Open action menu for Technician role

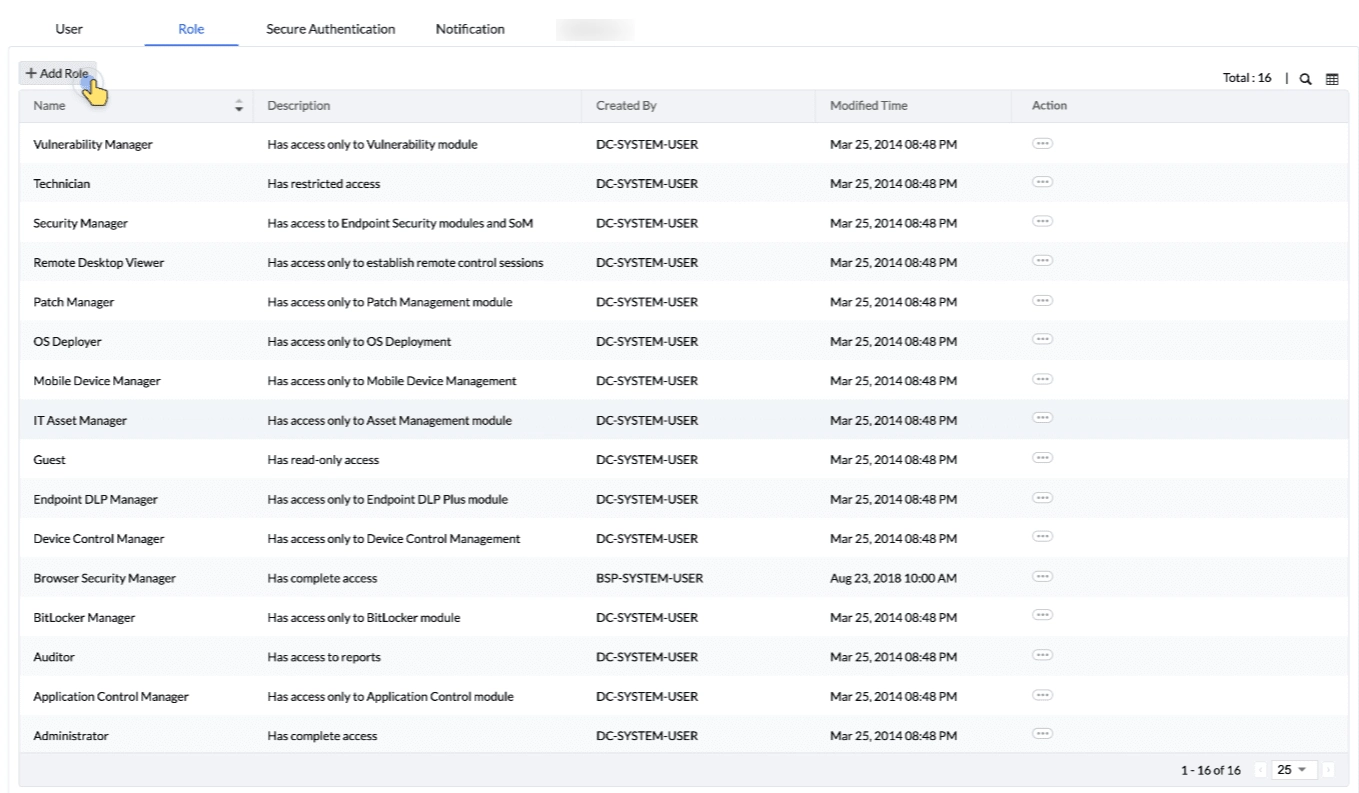pyautogui.click(x=1043, y=183)
